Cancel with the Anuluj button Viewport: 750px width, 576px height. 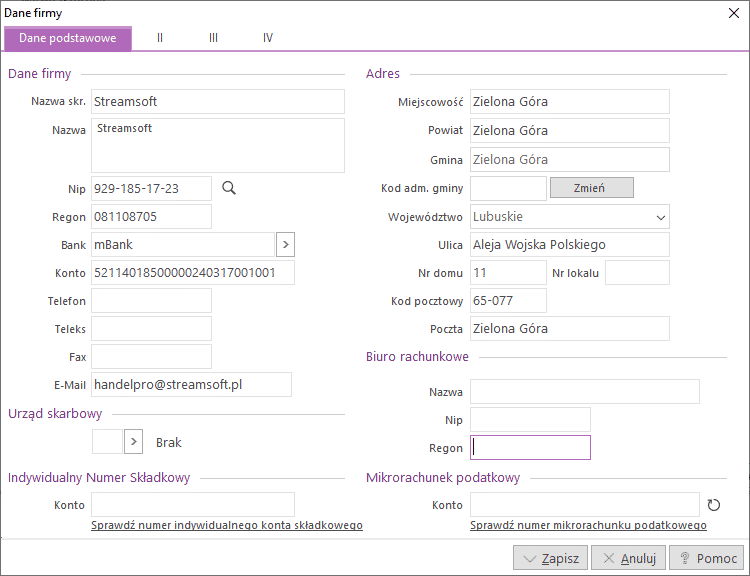(629, 558)
